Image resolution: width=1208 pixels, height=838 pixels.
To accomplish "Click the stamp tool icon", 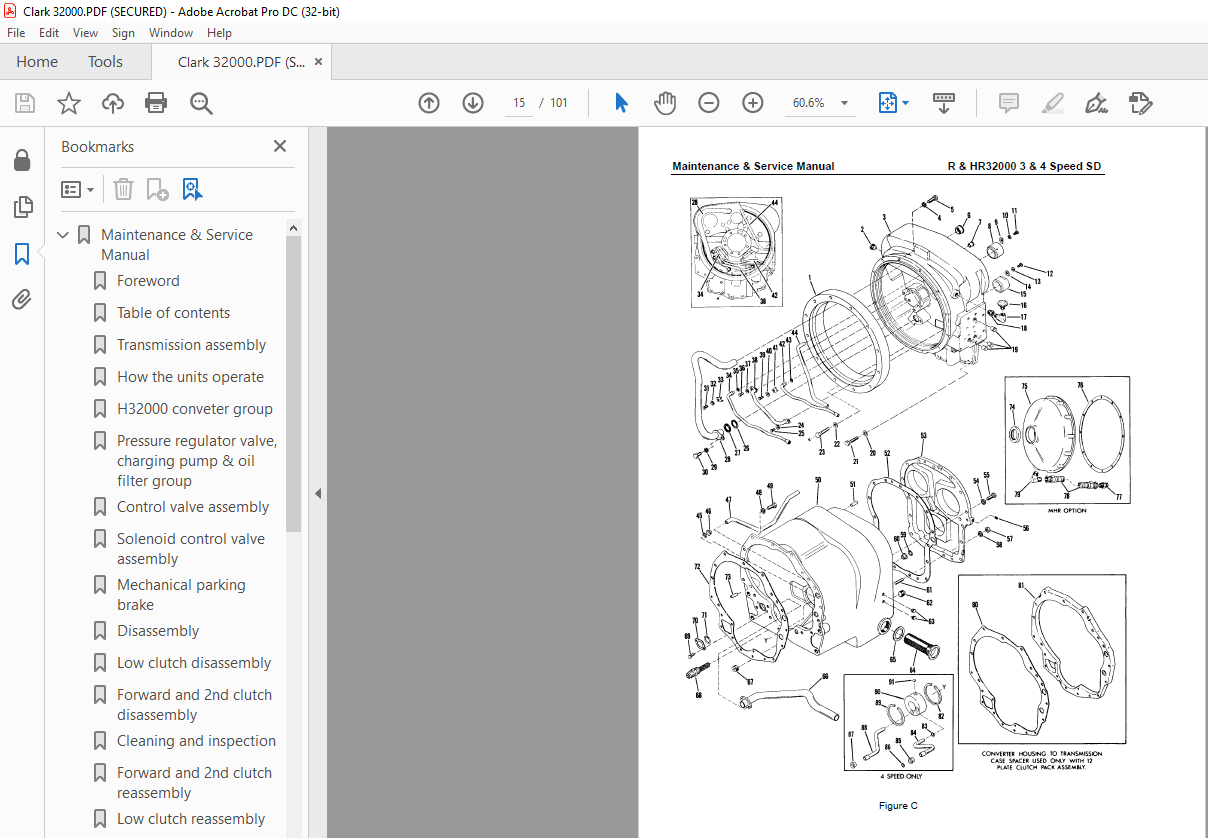I will 1141,103.
